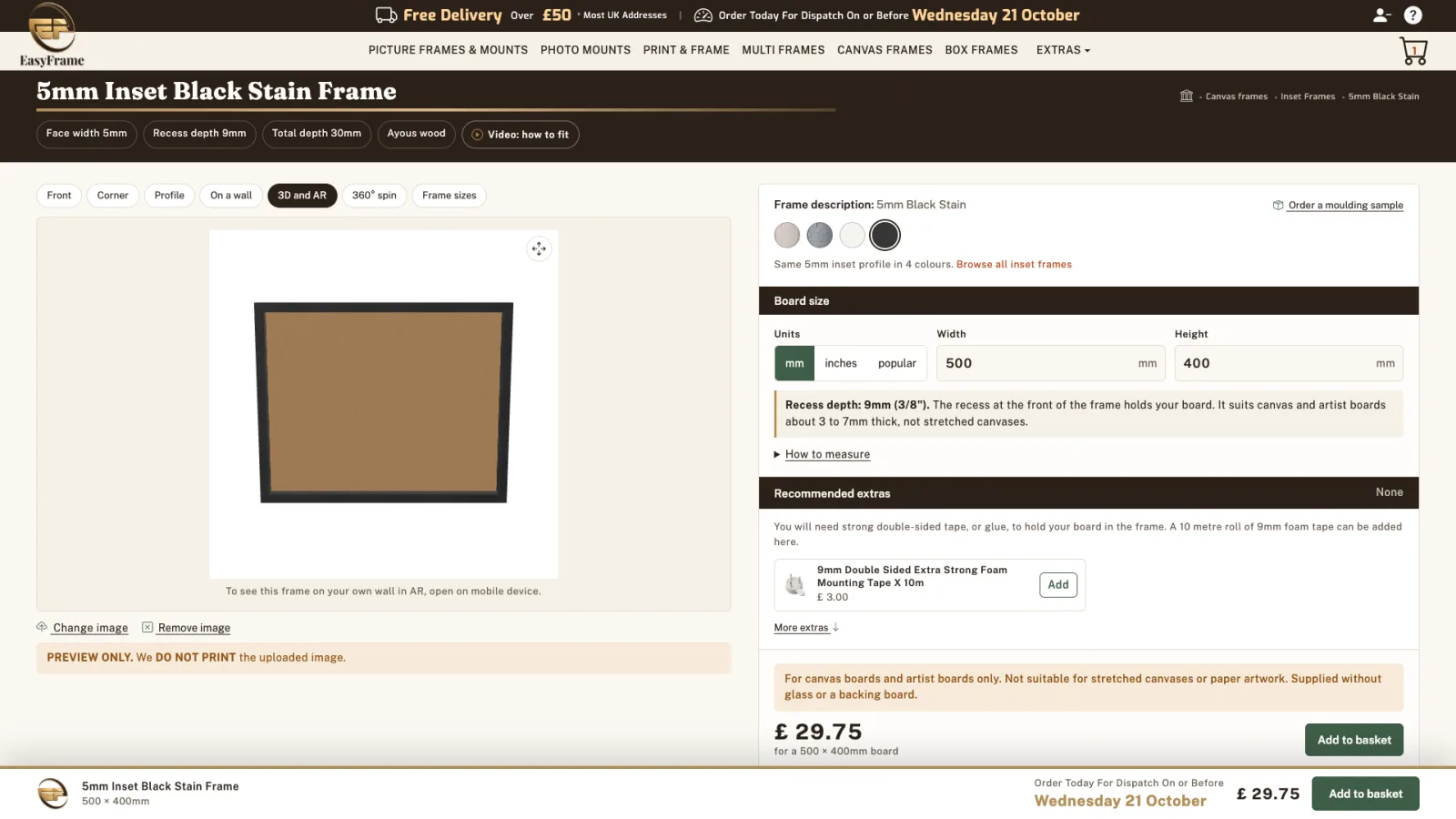This screenshot has width=1456, height=819.
Task: Open the shopping basket icon
Action: click(x=1413, y=51)
